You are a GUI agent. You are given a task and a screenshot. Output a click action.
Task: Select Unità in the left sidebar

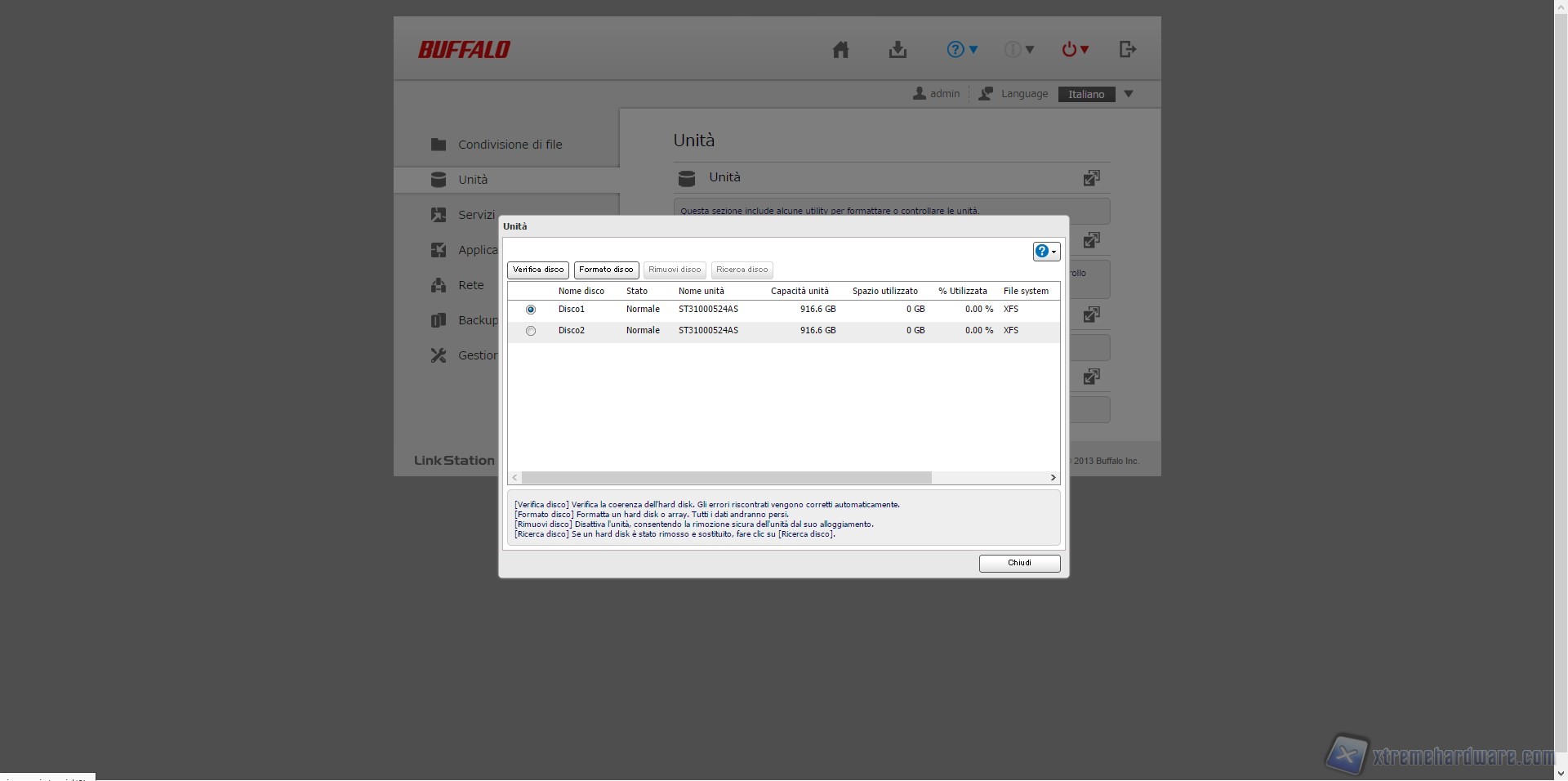pyautogui.click(x=473, y=180)
